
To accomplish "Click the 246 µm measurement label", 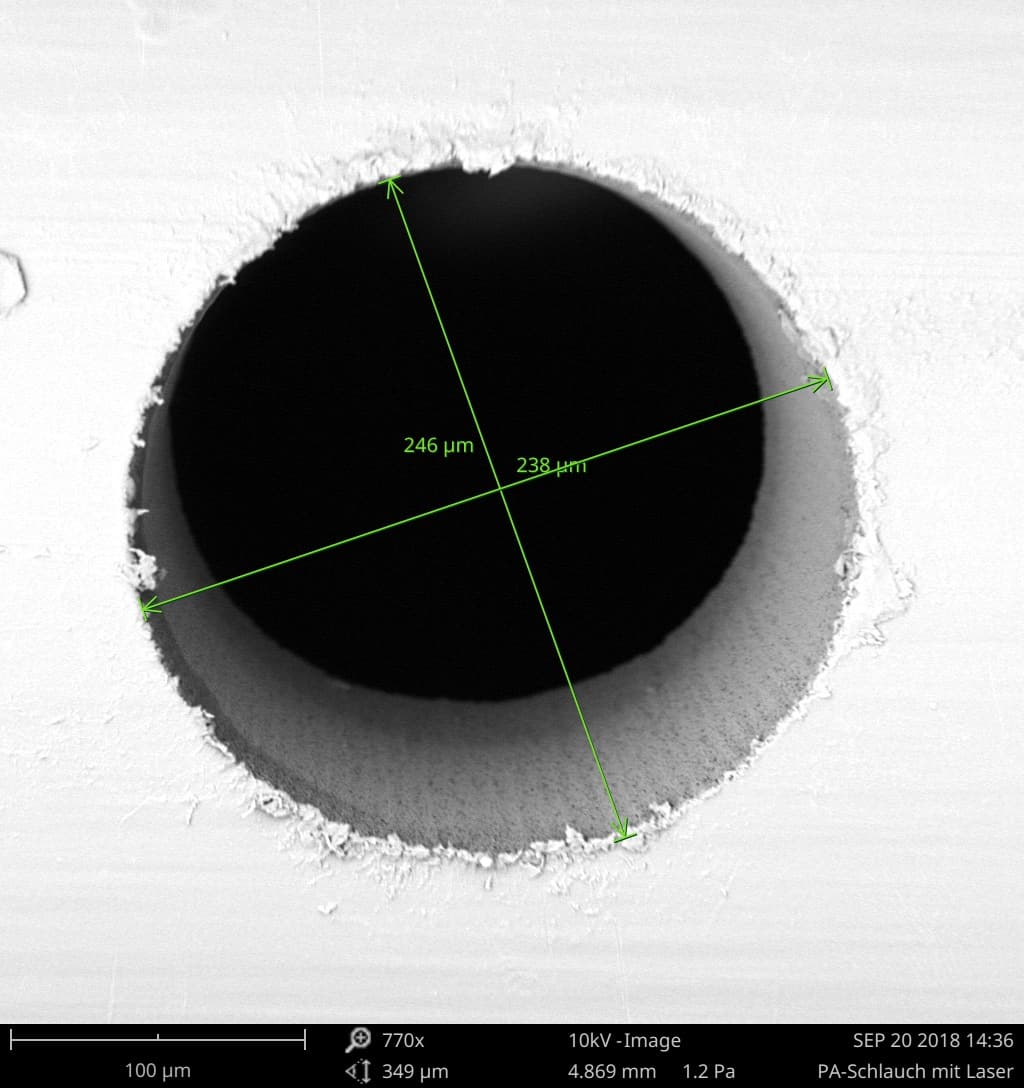I will tap(438, 445).
